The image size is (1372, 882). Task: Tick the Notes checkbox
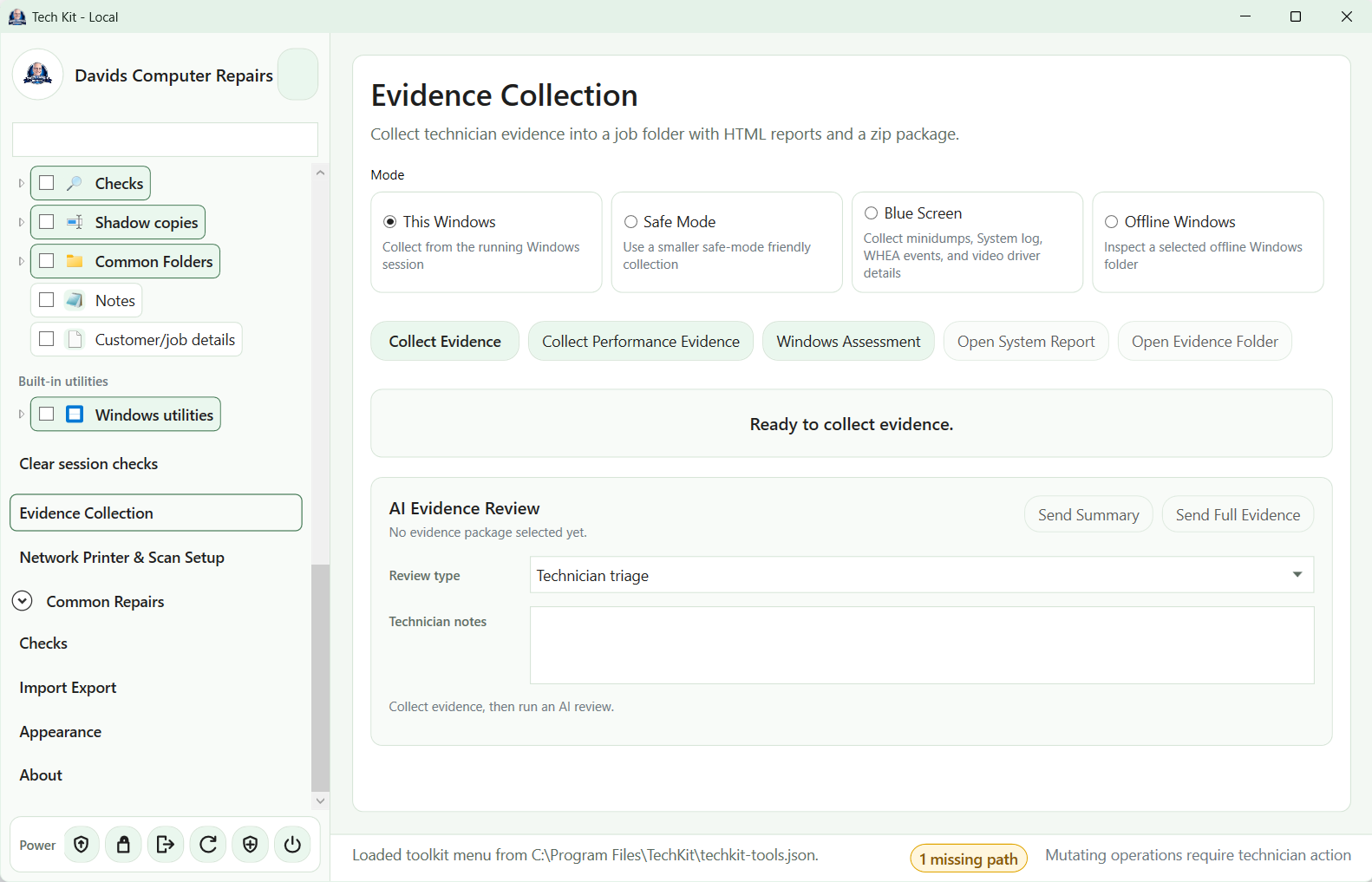[x=47, y=300]
